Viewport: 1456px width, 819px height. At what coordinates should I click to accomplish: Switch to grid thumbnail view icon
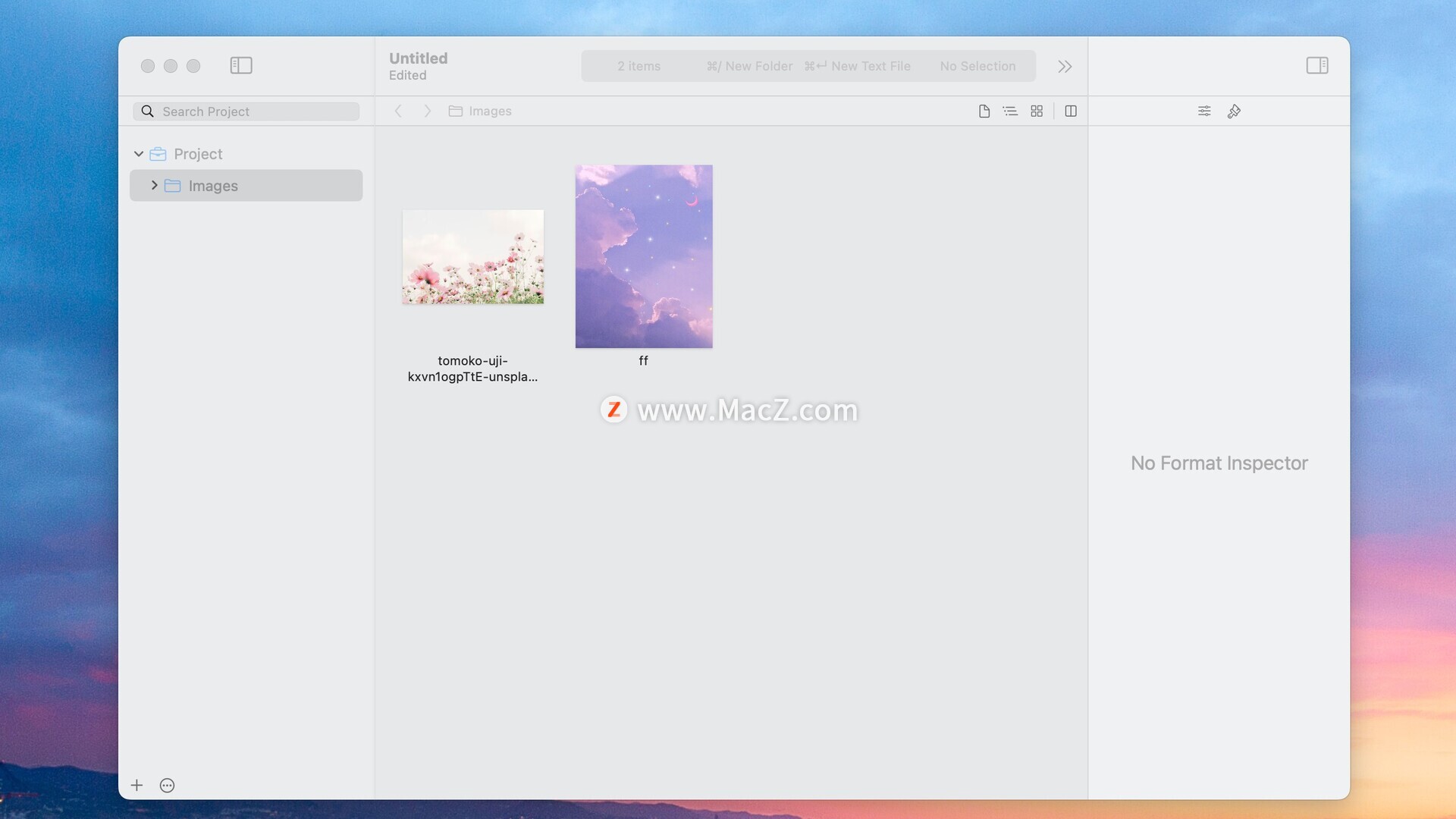click(x=1037, y=111)
